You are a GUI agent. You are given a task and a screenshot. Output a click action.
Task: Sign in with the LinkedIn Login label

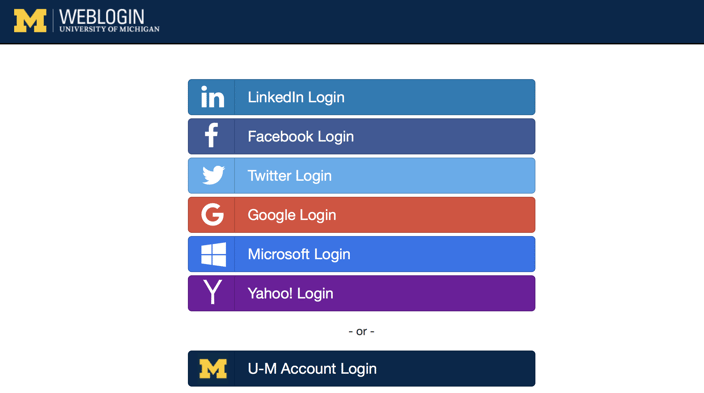pyautogui.click(x=296, y=97)
